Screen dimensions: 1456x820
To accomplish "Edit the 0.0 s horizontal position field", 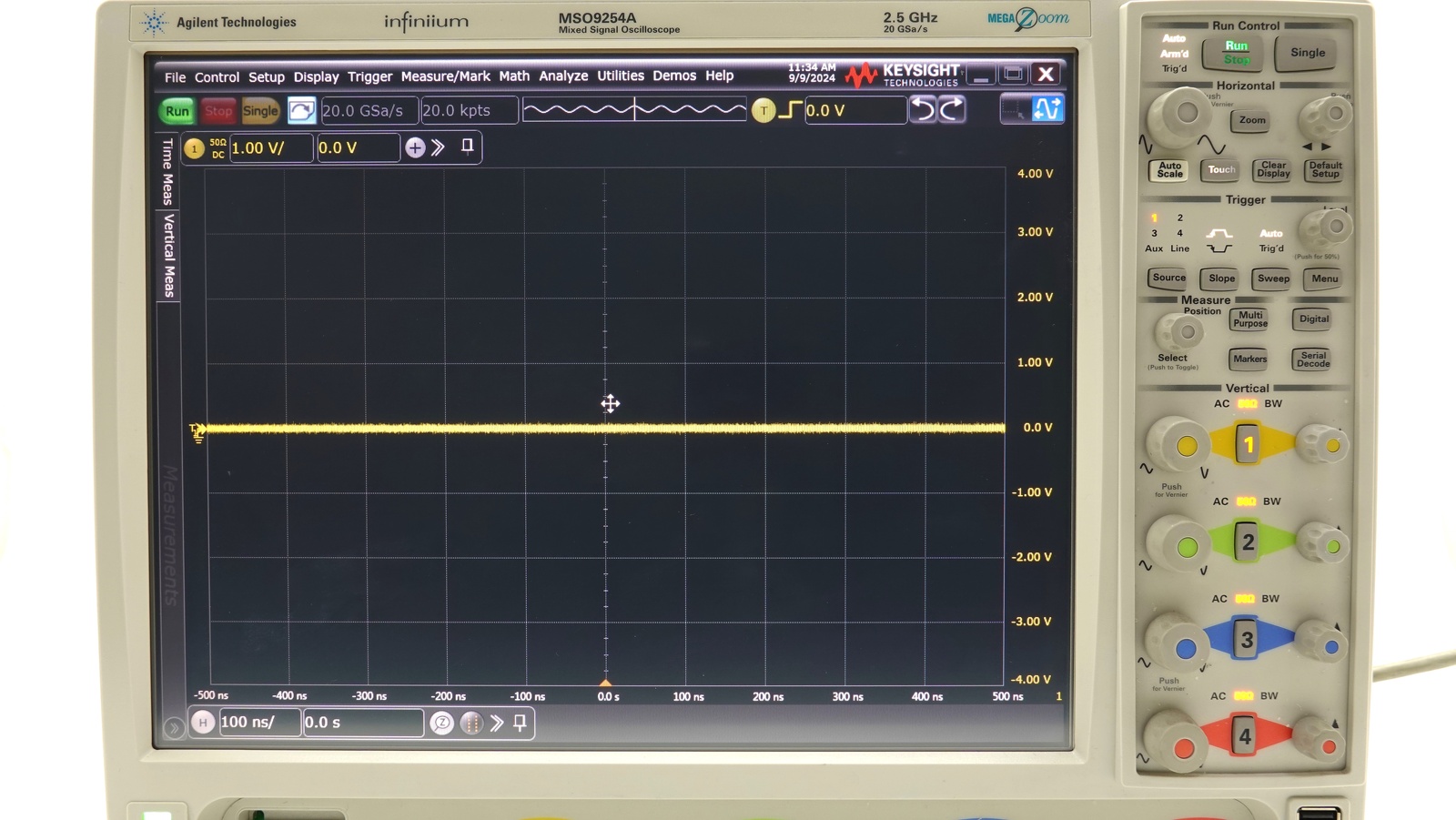I will click(362, 722).
